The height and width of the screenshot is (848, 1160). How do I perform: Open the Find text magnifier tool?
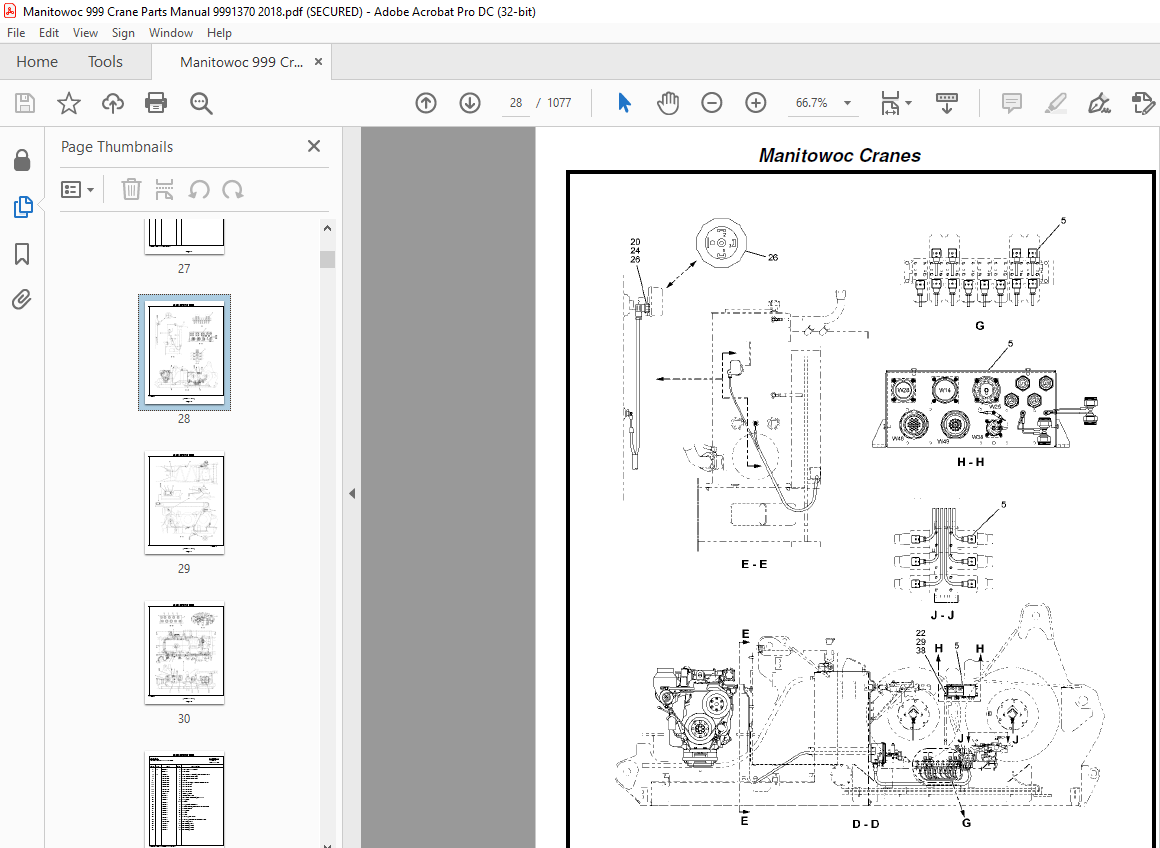pos(200,103)
